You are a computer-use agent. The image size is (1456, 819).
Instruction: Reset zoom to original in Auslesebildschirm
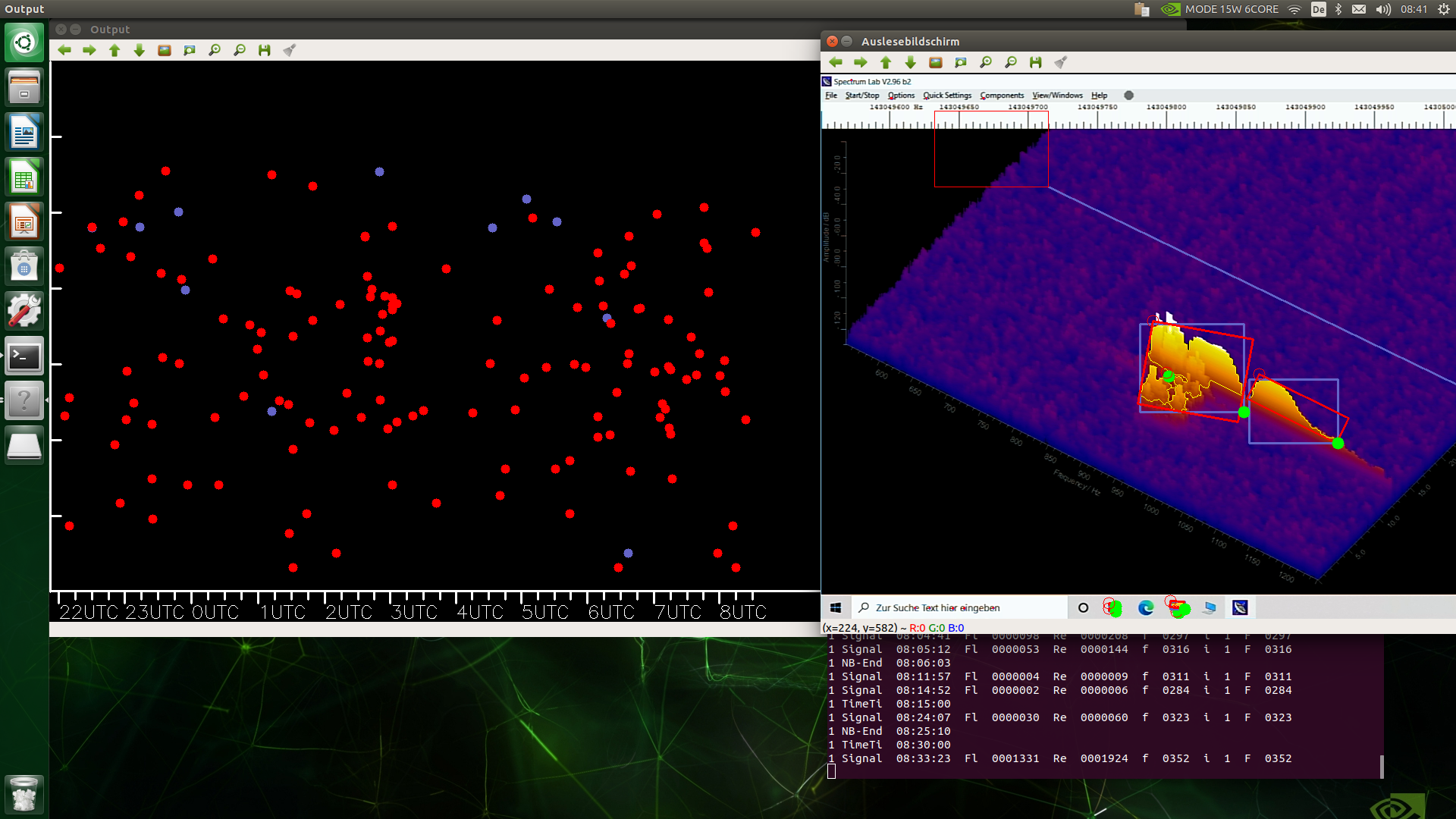click(x=936, y=62)
